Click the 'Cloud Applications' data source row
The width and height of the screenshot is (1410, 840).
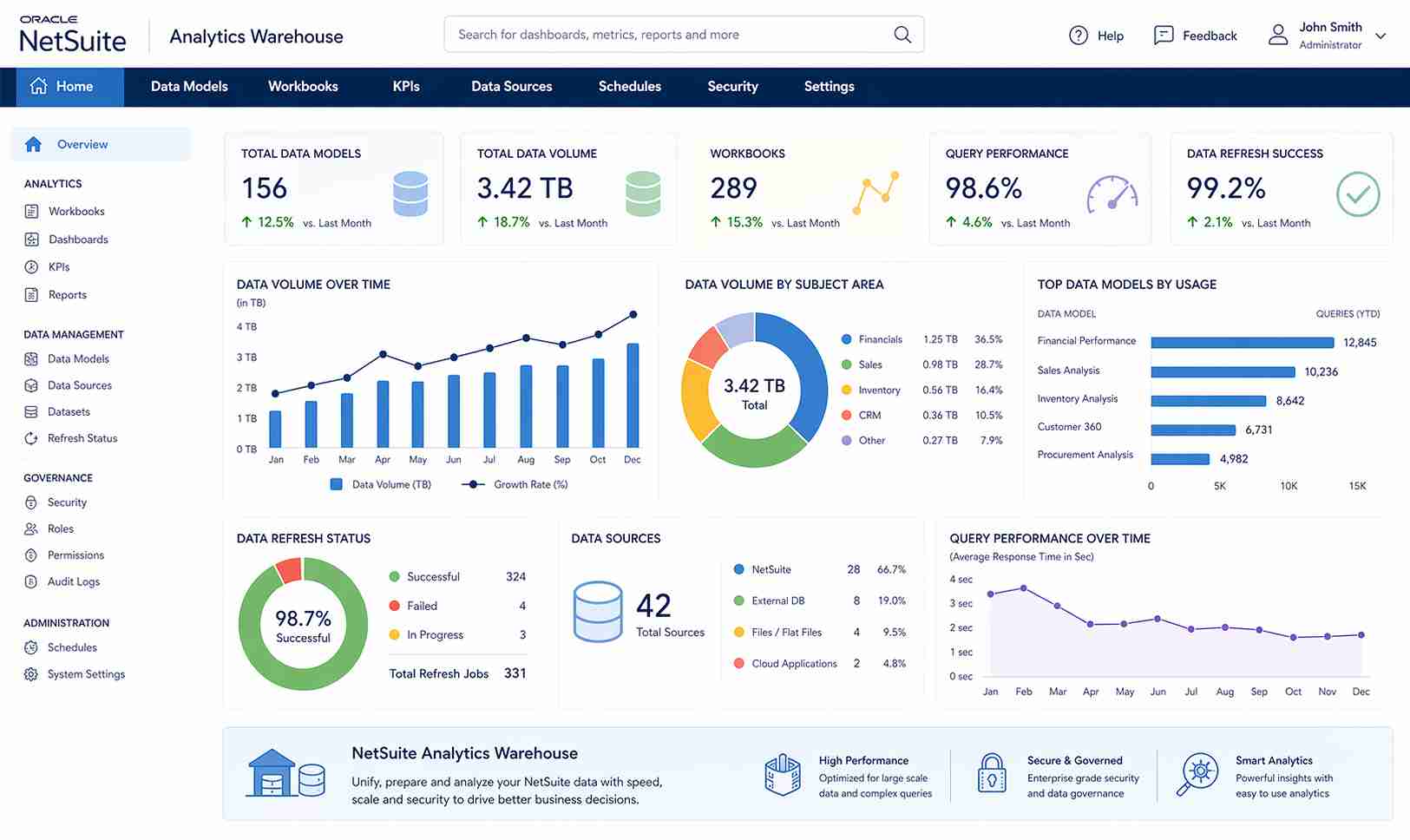point(820,664)
